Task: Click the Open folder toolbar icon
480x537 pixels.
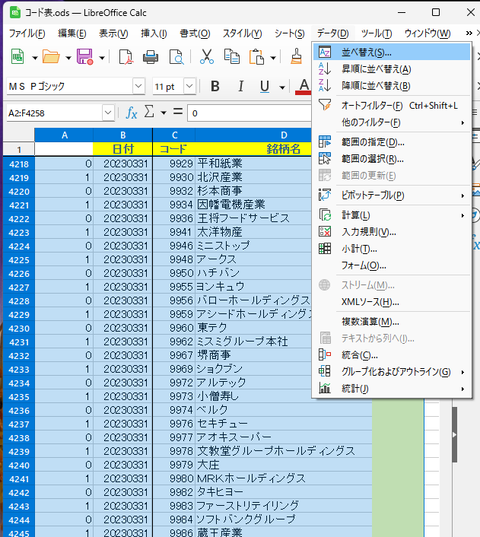Action: point(51,57)
